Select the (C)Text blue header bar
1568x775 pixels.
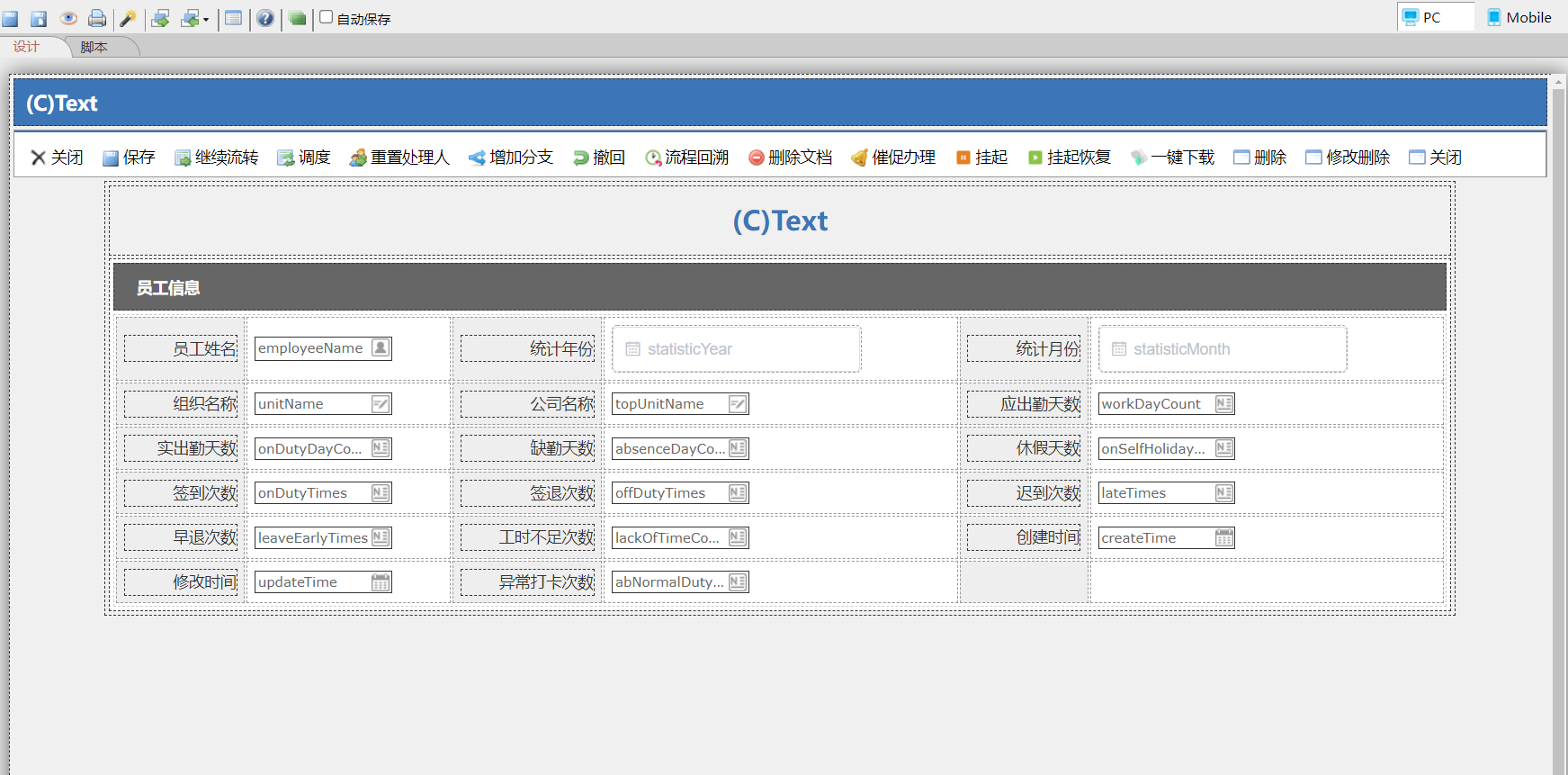click(x=780, y=103)
